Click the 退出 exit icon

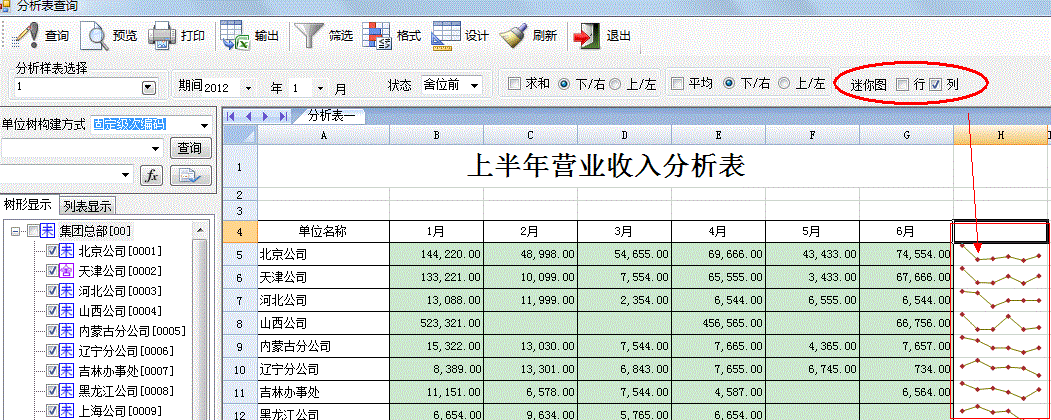coord(586,36)
